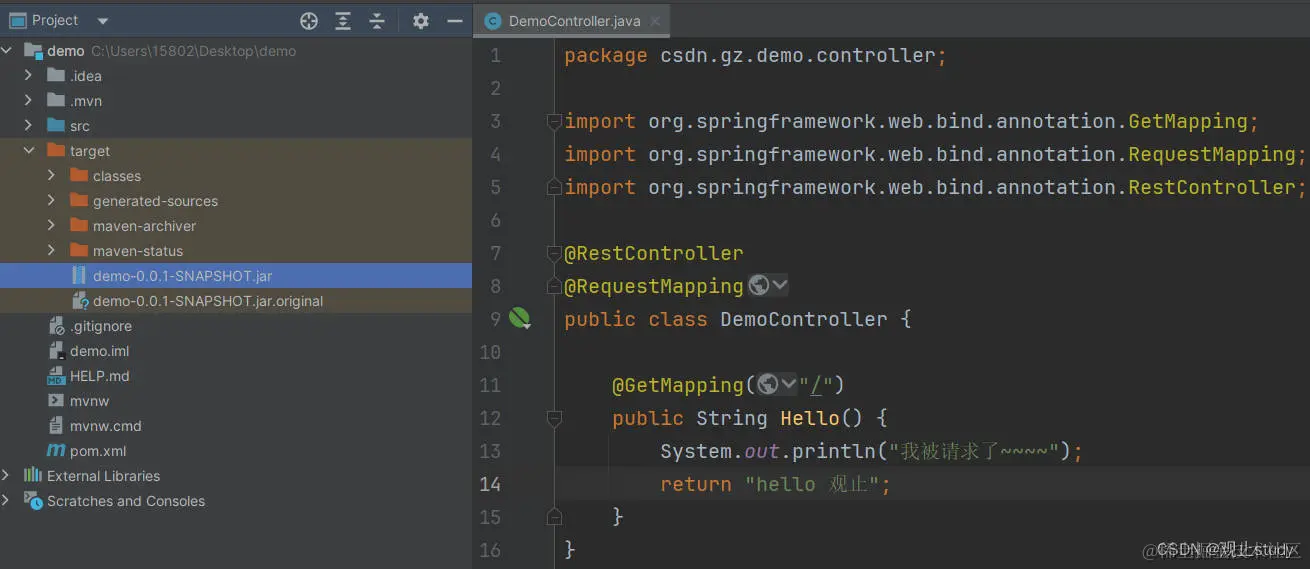Expand the maven-archiver folder arrow
Viewport: 1310px width, 569px height.
(x=52, y=226)
